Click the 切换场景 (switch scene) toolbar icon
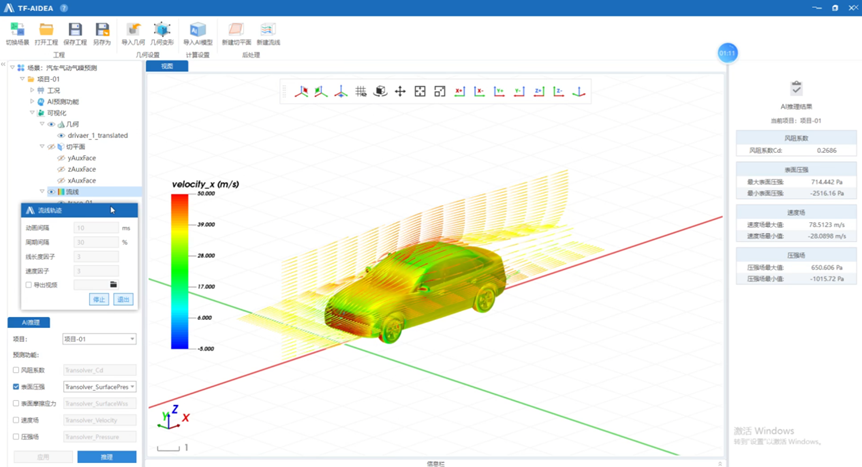 click(18, 31)
